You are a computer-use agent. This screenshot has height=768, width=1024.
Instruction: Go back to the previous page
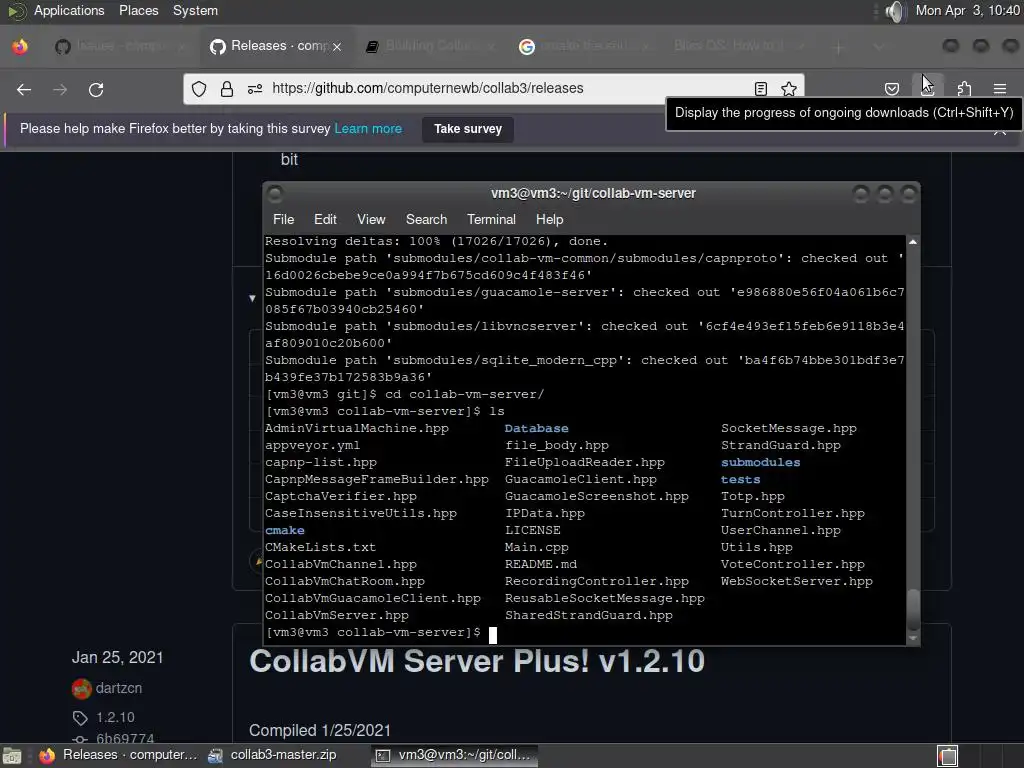click(x=24, y=89)
